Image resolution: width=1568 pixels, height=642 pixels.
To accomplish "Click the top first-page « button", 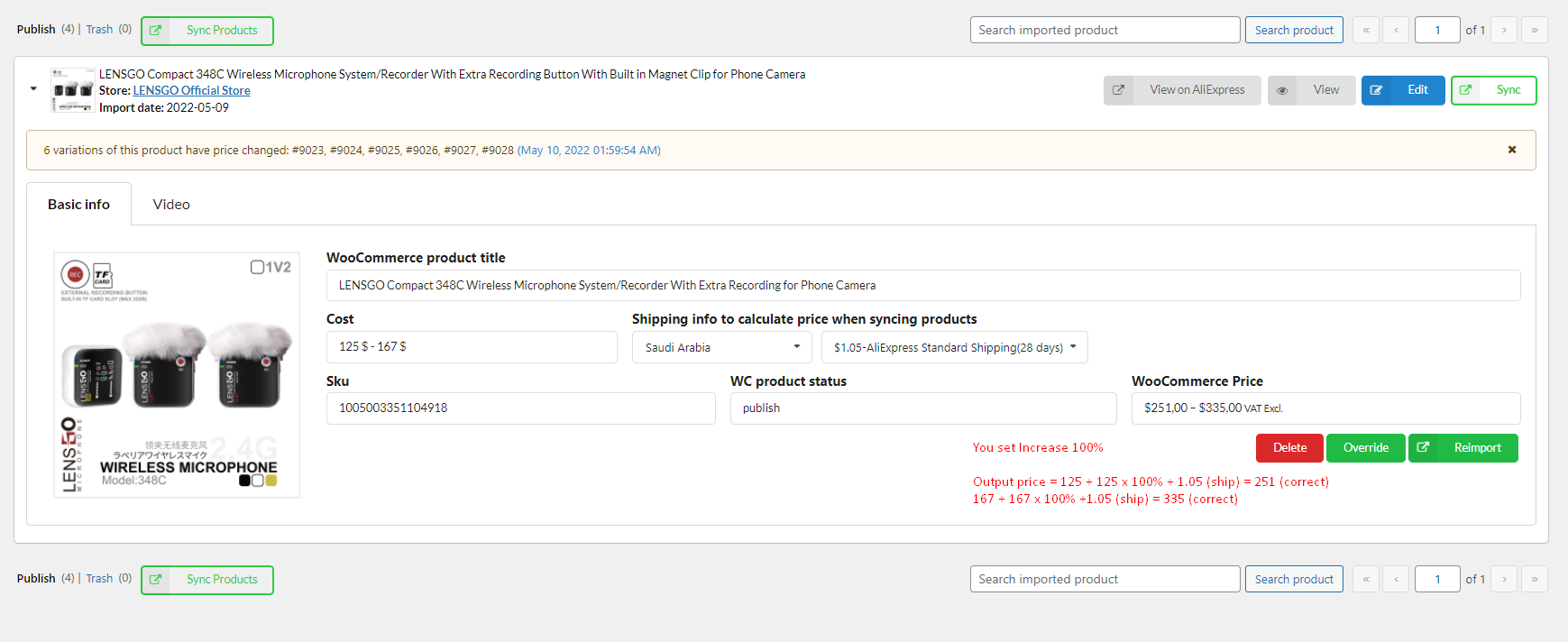I will (1366, 30).
